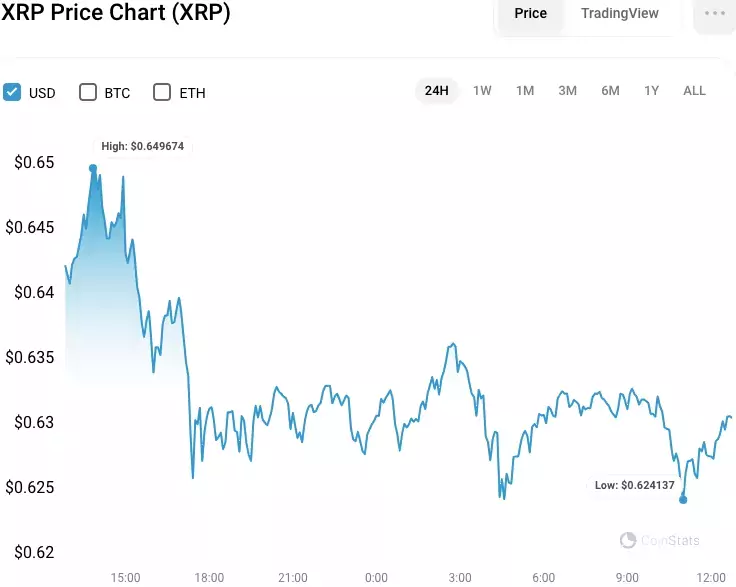Show the ALL time range

pyautogui.click(x=694, y=91)
